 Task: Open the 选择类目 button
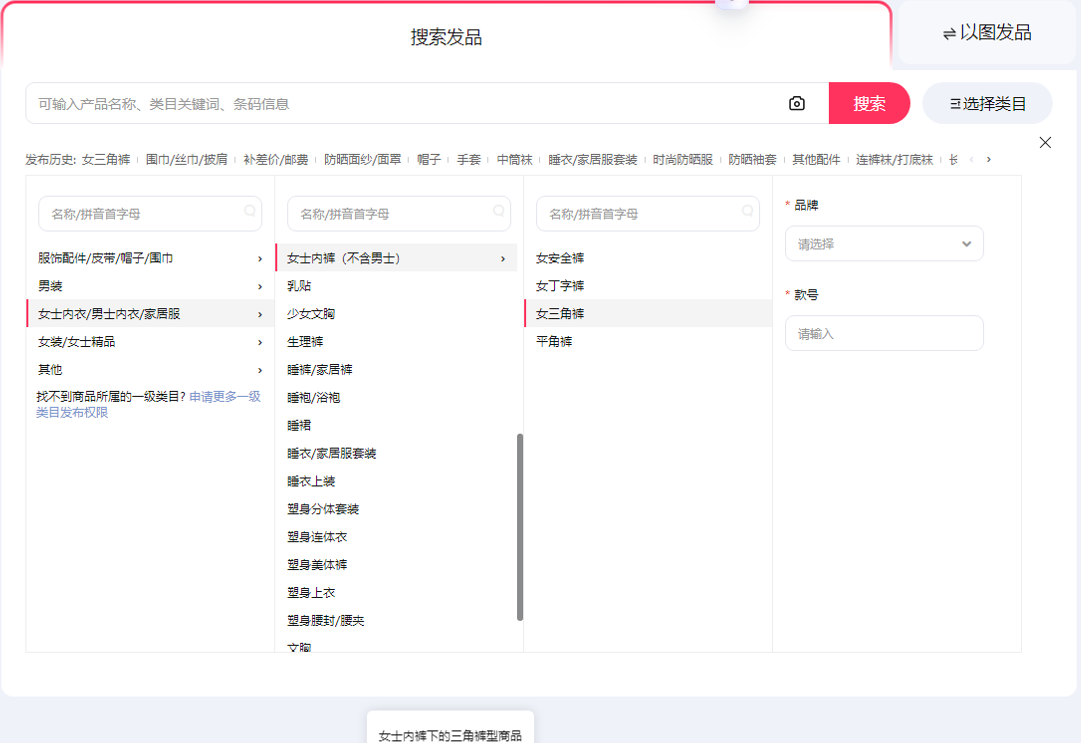coord(987,103)
